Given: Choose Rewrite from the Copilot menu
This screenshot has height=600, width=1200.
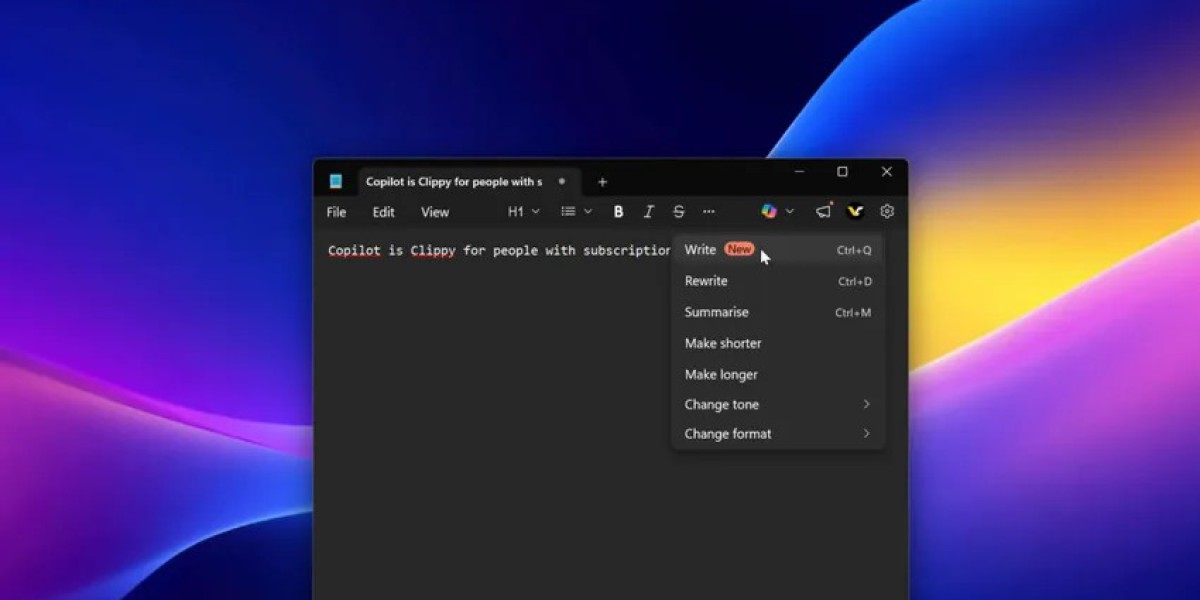Looking at the screenshot, I should 706,281.
